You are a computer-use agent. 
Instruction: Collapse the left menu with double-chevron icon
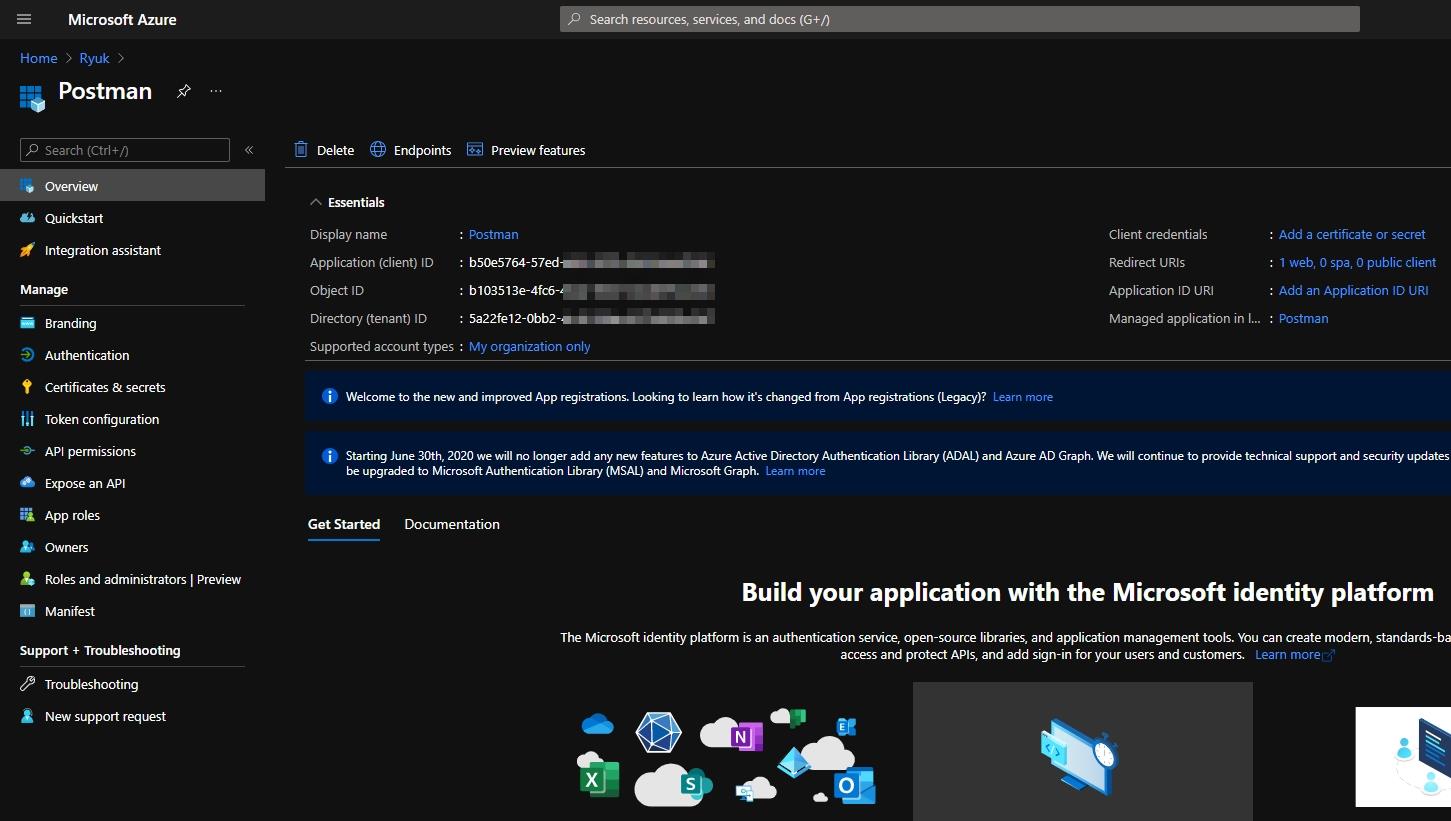pyautogui.click(x=249, y=150)
